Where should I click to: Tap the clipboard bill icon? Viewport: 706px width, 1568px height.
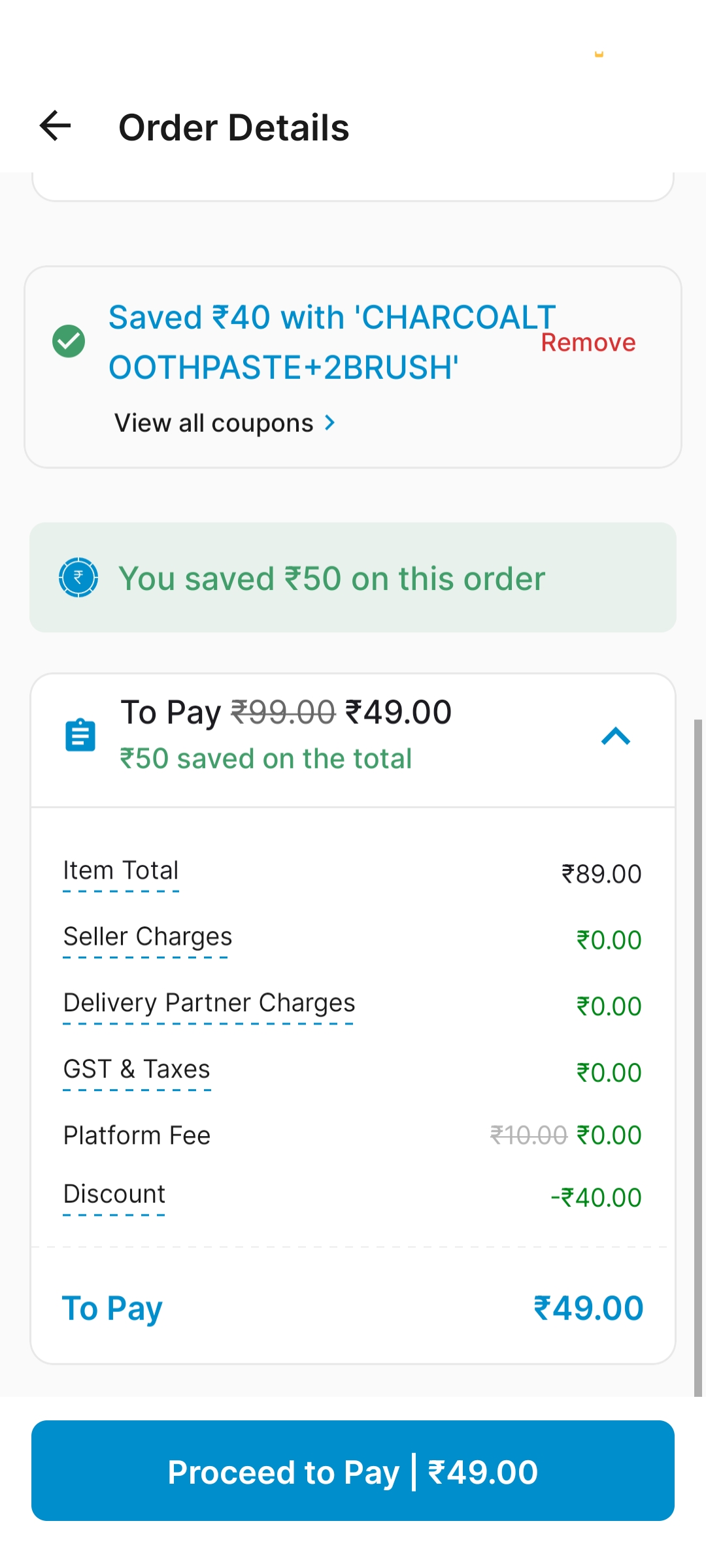pos(80,736)
